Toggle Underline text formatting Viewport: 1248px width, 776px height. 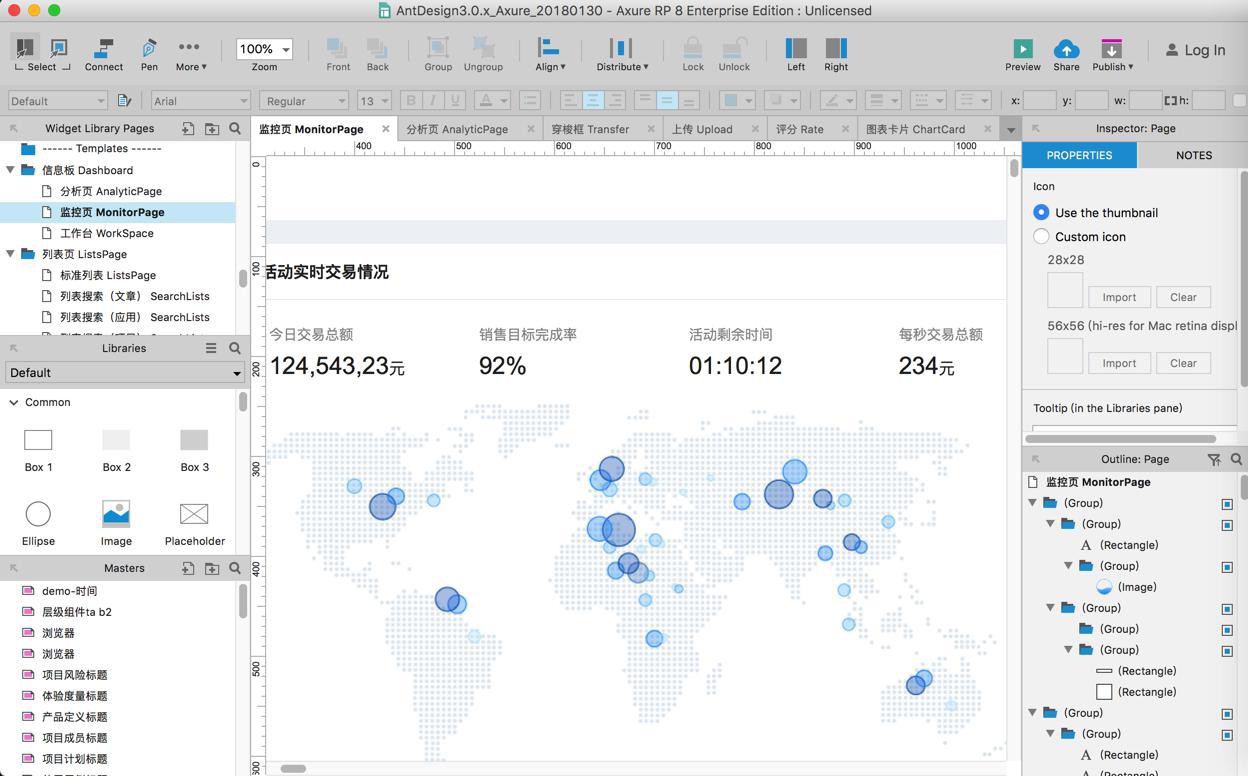(x=455, y=100)
